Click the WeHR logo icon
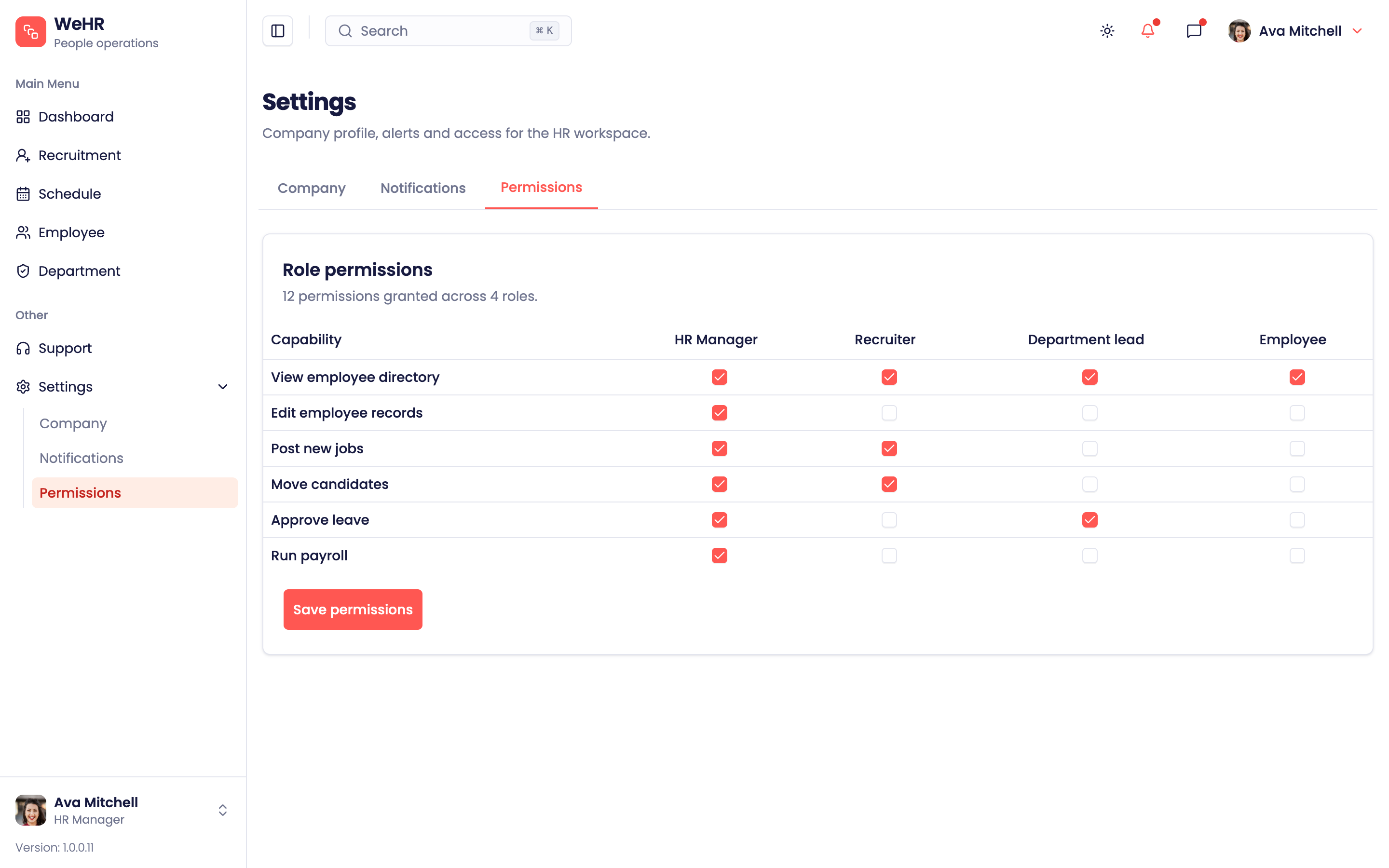The image size is (1389, 868). [x=30, y=31]
